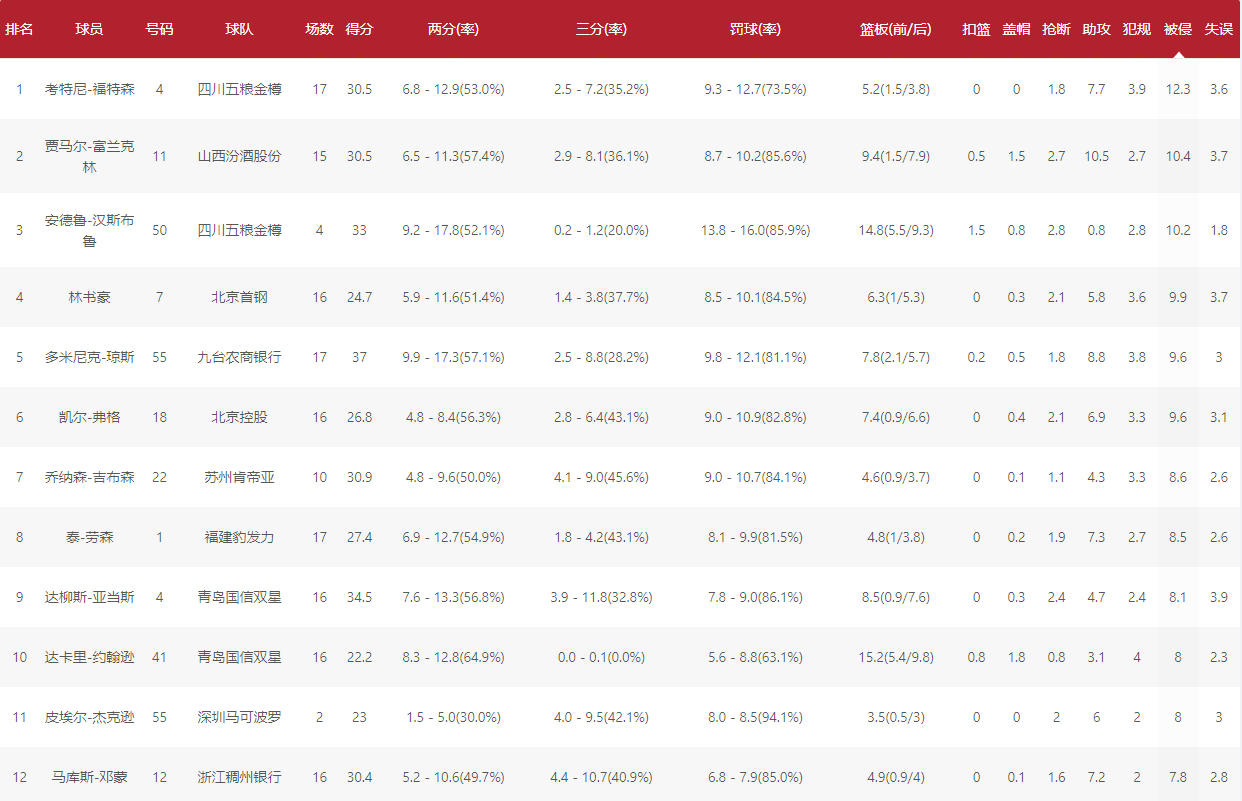Image resolution: width=1242 pixels, height=801 pixels.
Task: Open player 泰-劳森
Action: (89, 537)
